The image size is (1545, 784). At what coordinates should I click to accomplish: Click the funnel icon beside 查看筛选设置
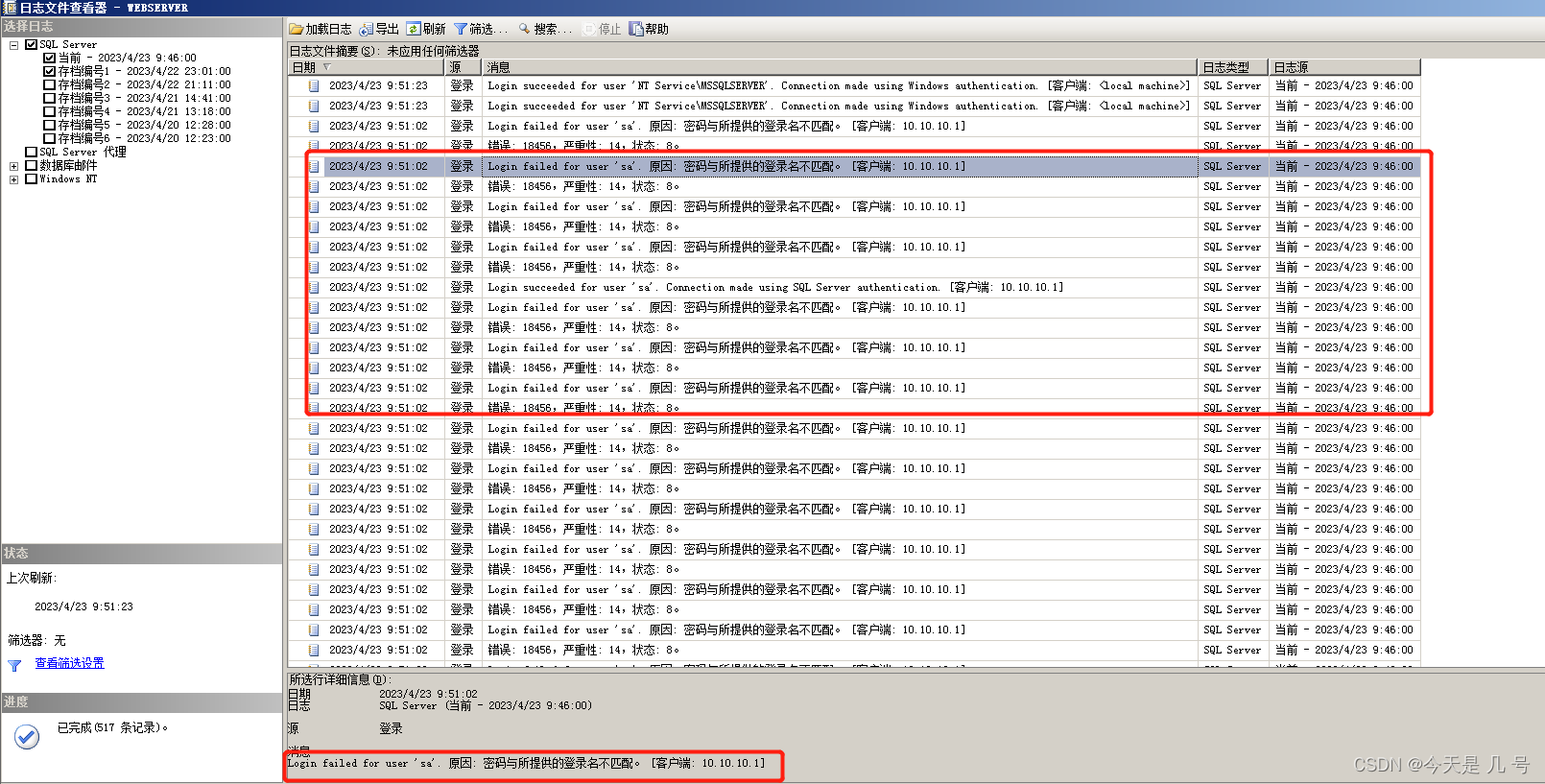(14, 665)
